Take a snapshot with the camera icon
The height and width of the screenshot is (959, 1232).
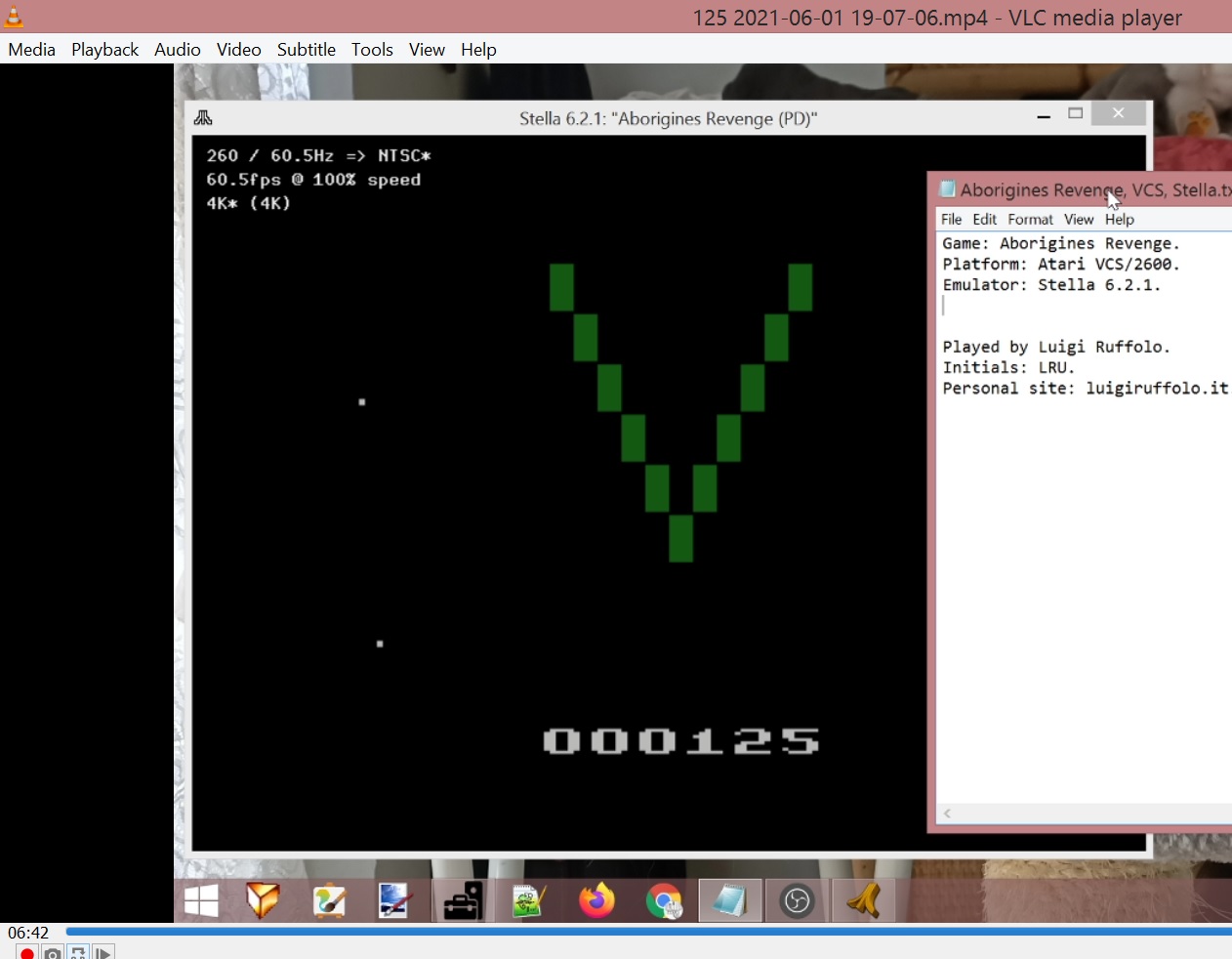tap(53, 952)
